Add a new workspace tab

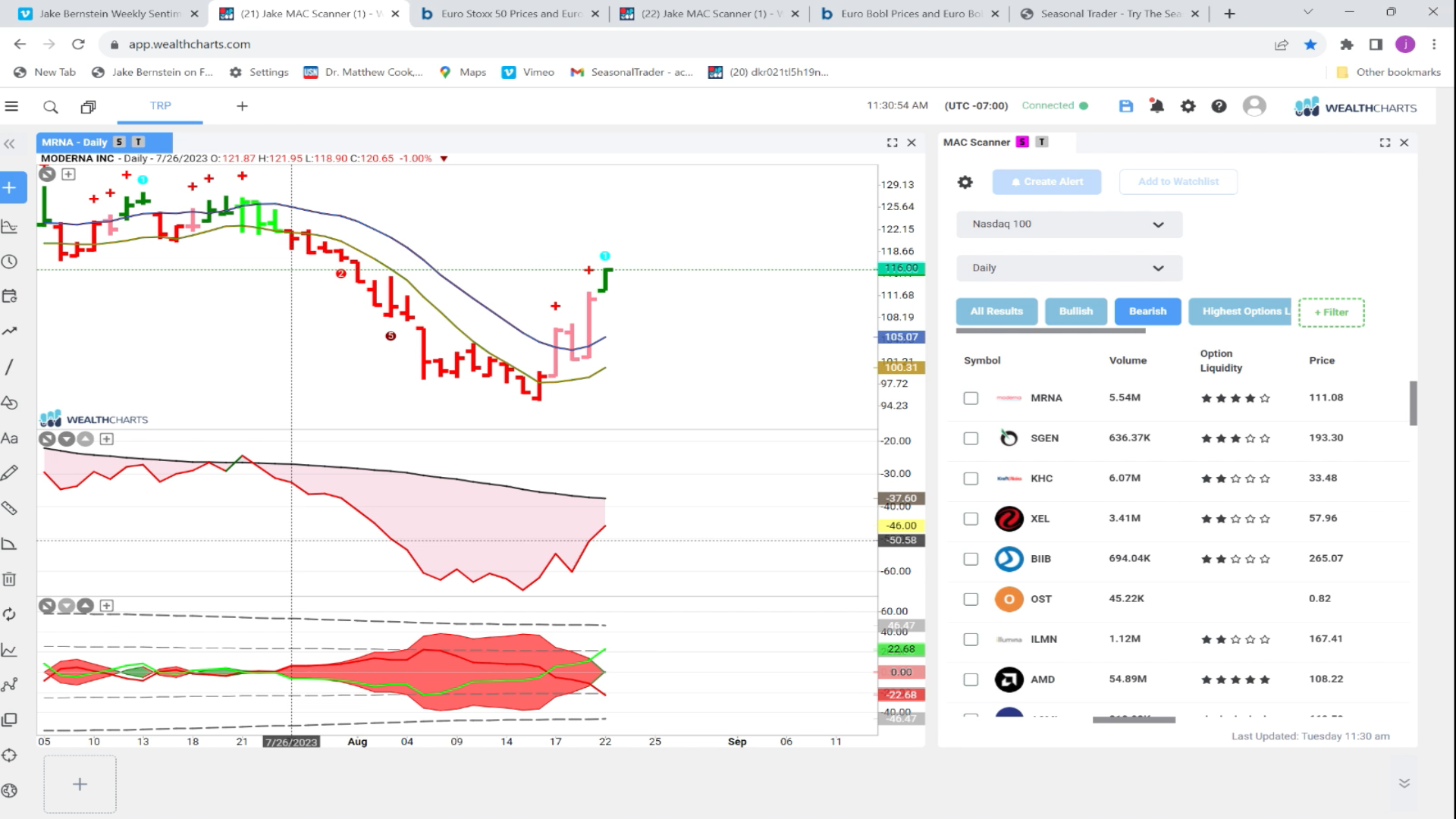242,106
